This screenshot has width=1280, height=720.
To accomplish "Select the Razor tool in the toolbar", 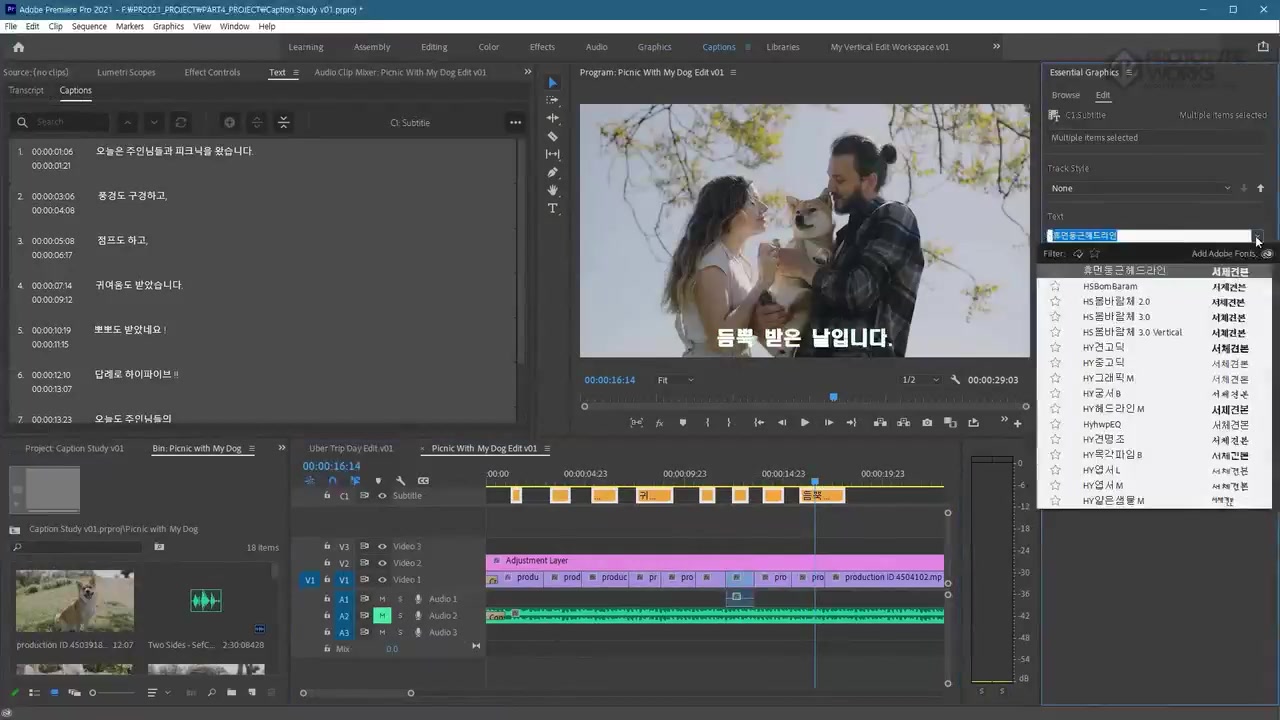I will click(553, 136).
